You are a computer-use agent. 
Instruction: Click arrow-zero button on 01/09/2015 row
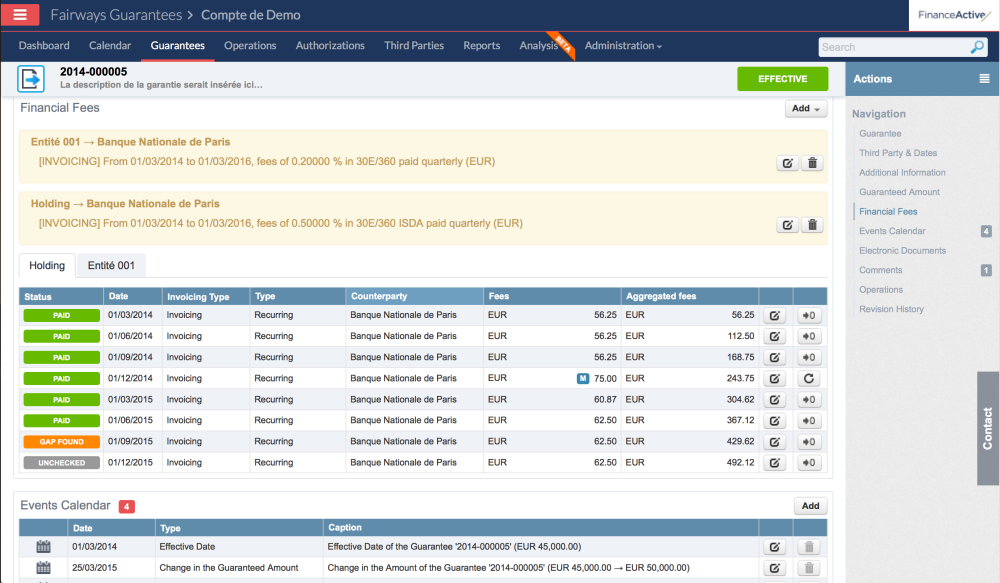[809, 442]
